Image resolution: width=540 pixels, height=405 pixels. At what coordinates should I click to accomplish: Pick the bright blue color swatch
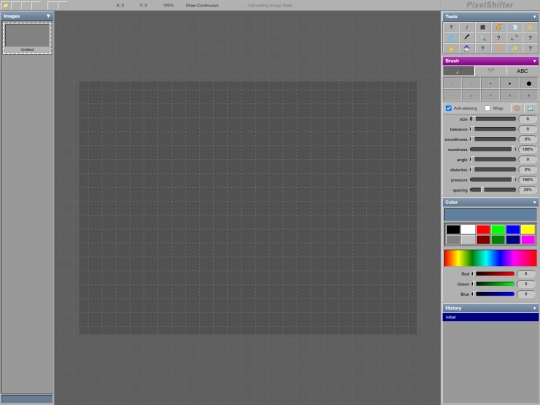tap(513, 229)
